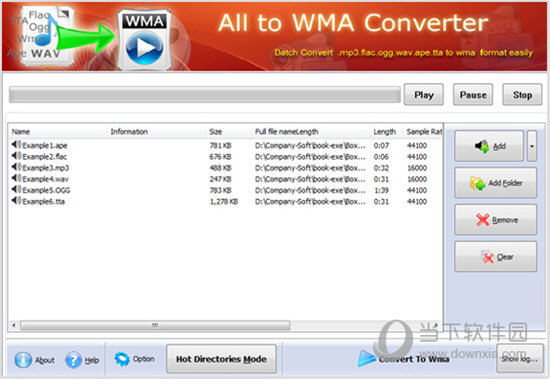
Task: Remove the selected file from list
Action: click(x=496, y=220)
